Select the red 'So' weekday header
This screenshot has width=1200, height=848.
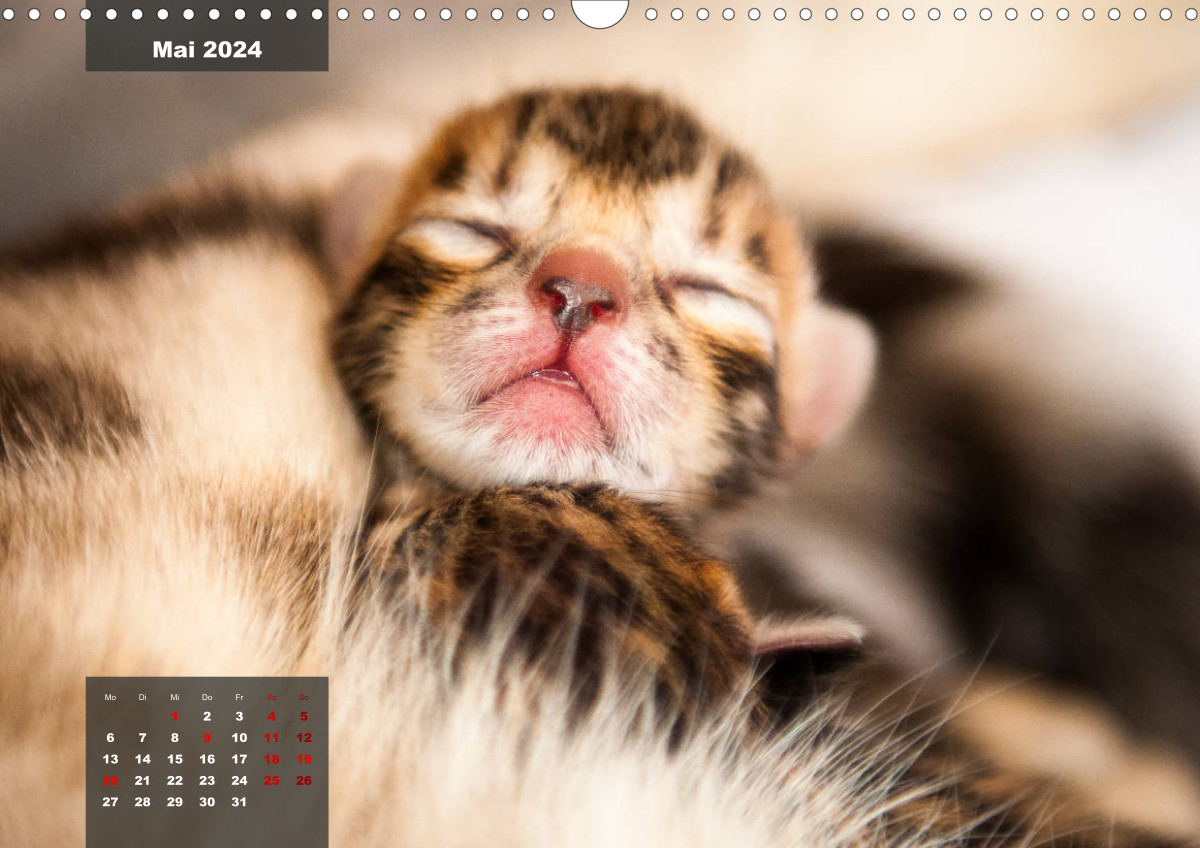(x=304, y=697)
